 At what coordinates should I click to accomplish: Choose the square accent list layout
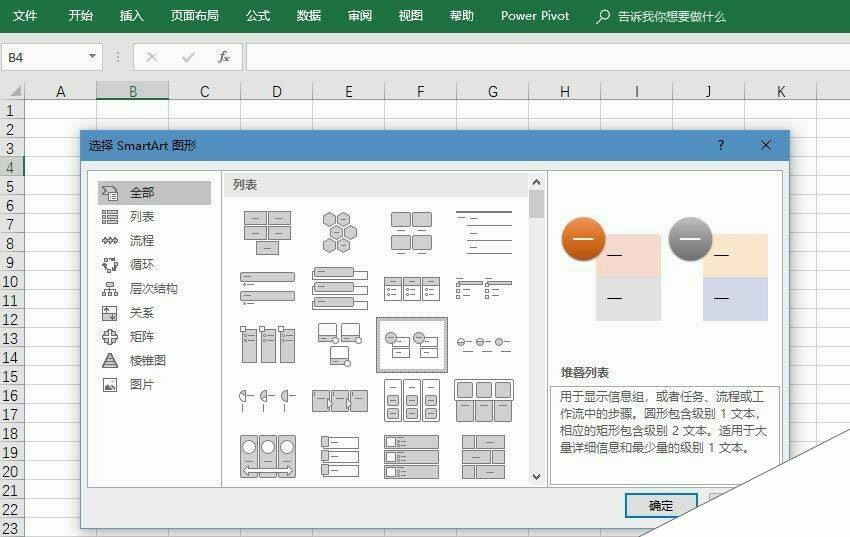click(x=484, y=288)
